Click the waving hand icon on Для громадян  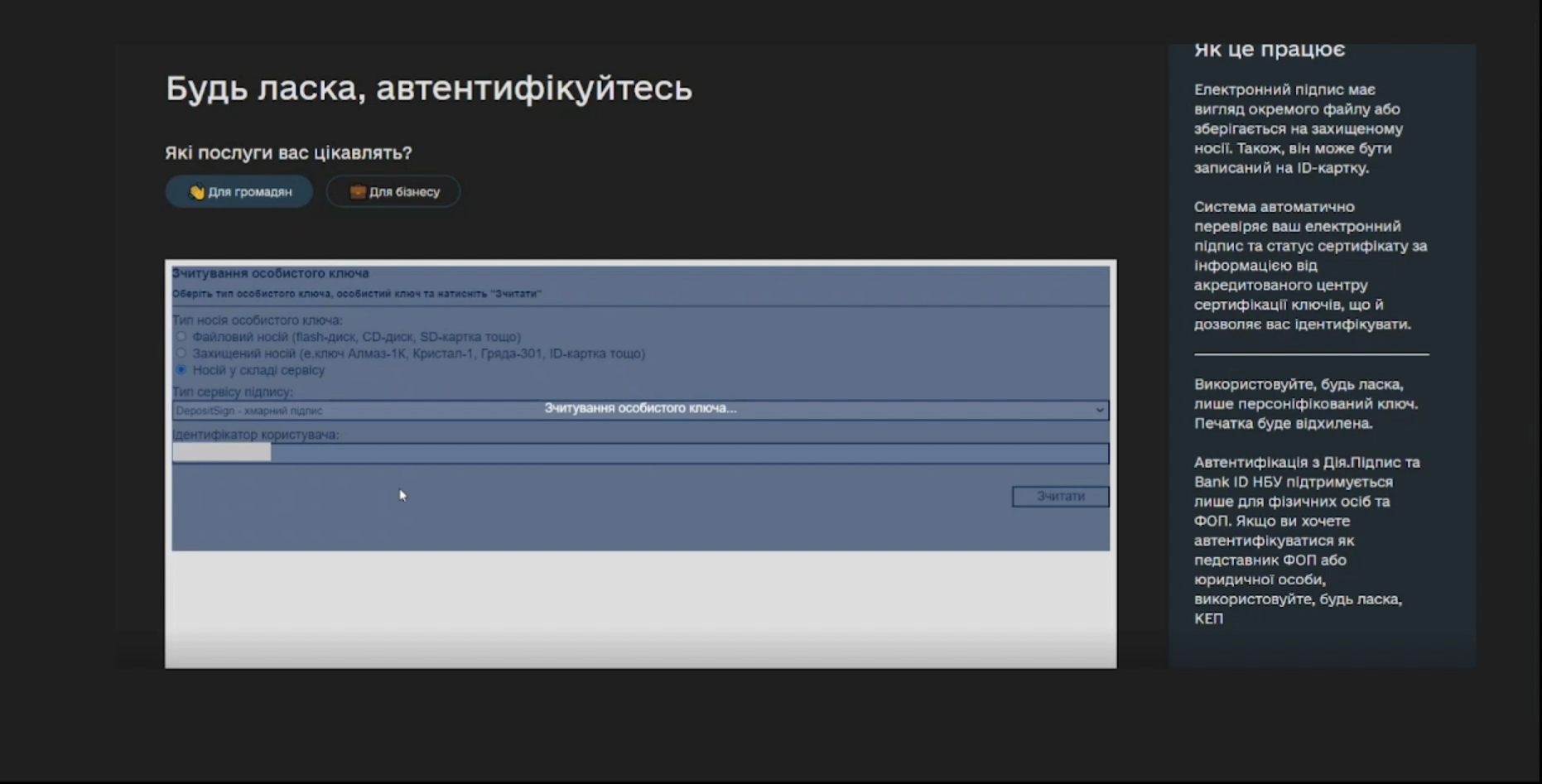point(196,192)
